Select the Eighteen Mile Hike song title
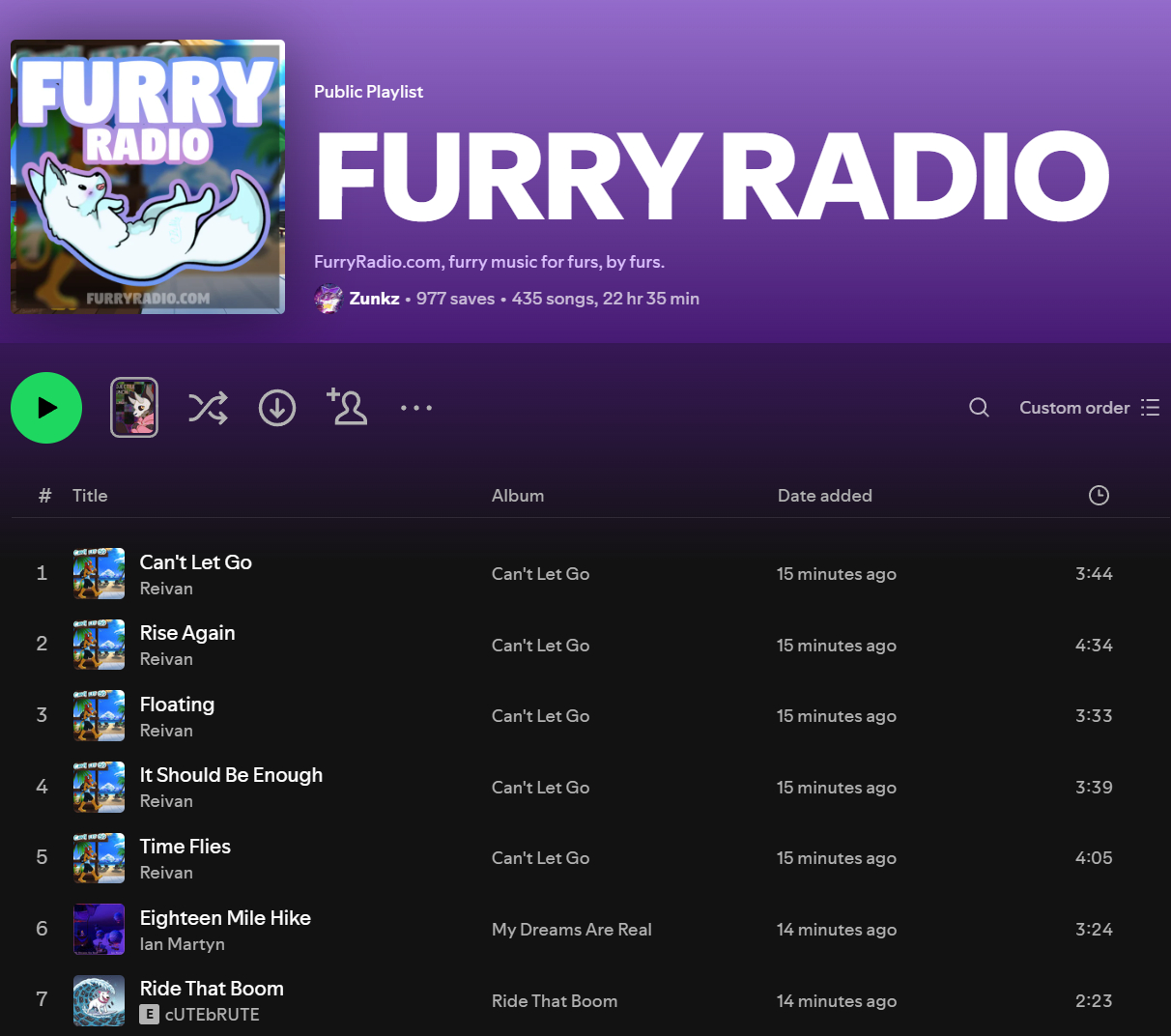 225,918
